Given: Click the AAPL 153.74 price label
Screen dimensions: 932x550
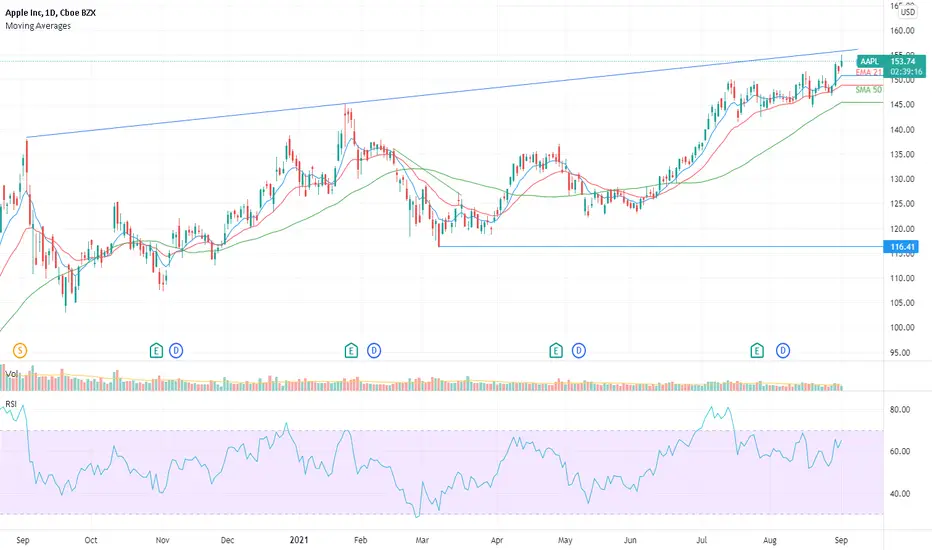Looking at the screenshot, I should pyautogui.click(x=891, y=61).
